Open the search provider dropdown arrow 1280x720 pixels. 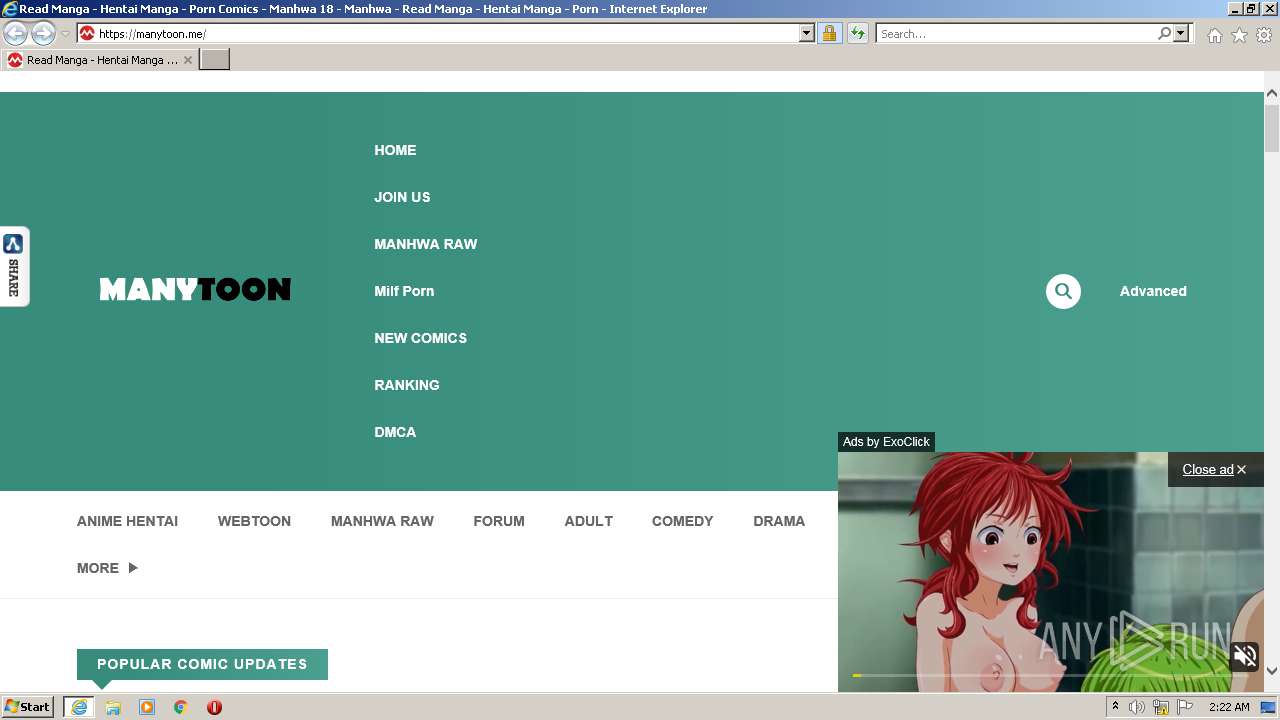click(1181, 33)
